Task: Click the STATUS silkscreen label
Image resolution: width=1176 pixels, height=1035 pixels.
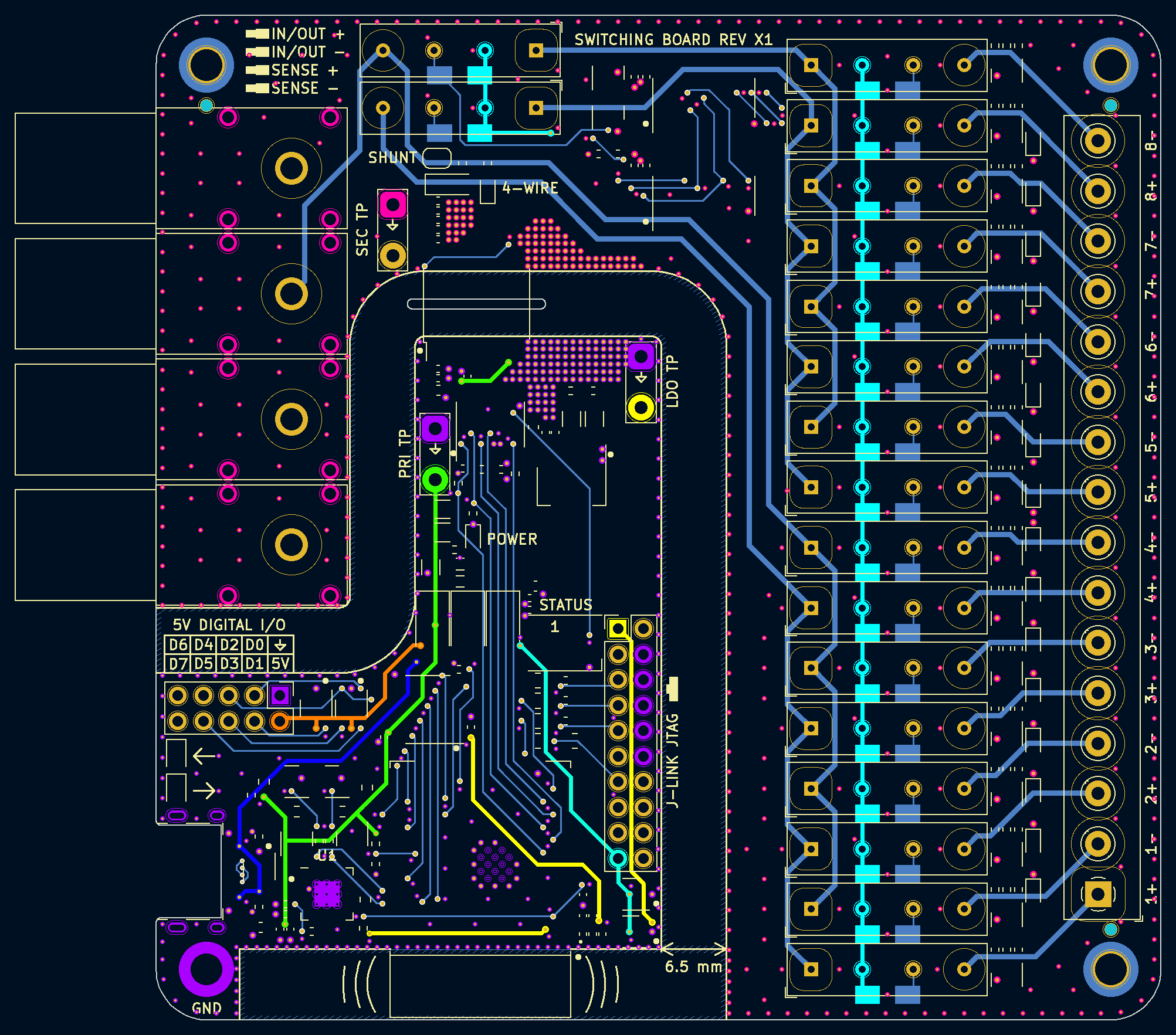Action: tap(565, 605)
